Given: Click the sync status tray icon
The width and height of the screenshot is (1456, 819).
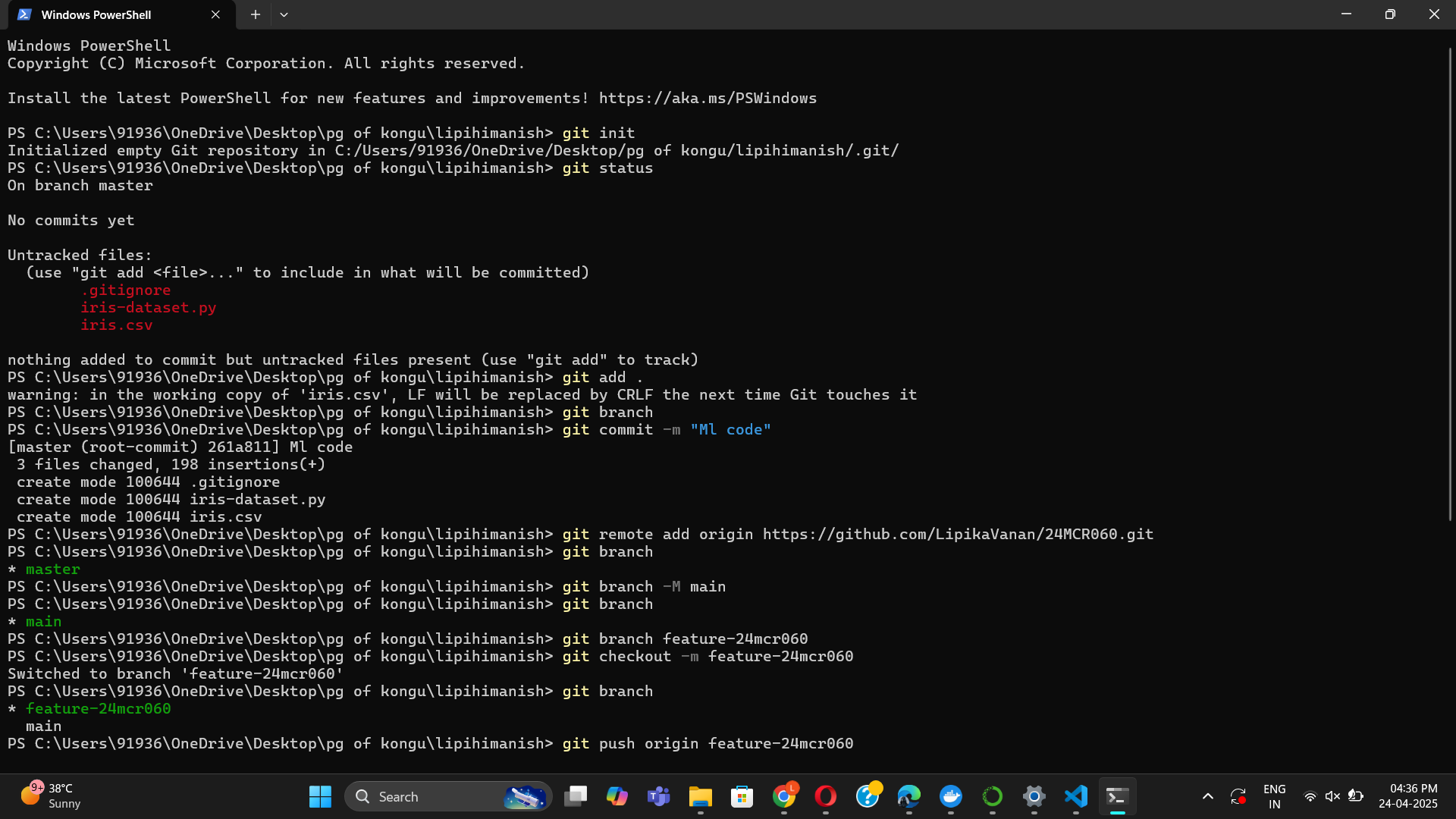Looking at the screenshot, I should [1238, 796].
